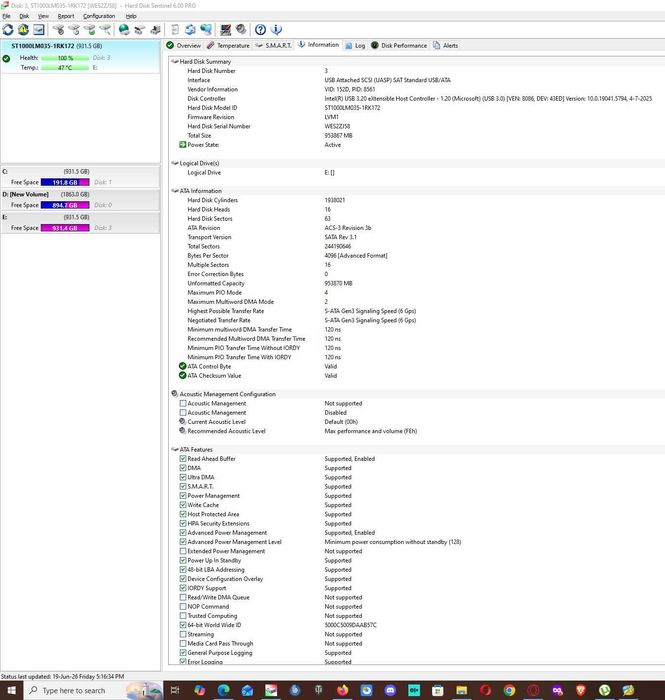Click the disk transfer toolbar icon after globe
Screen dimensions: 665x700
point(140,30)
